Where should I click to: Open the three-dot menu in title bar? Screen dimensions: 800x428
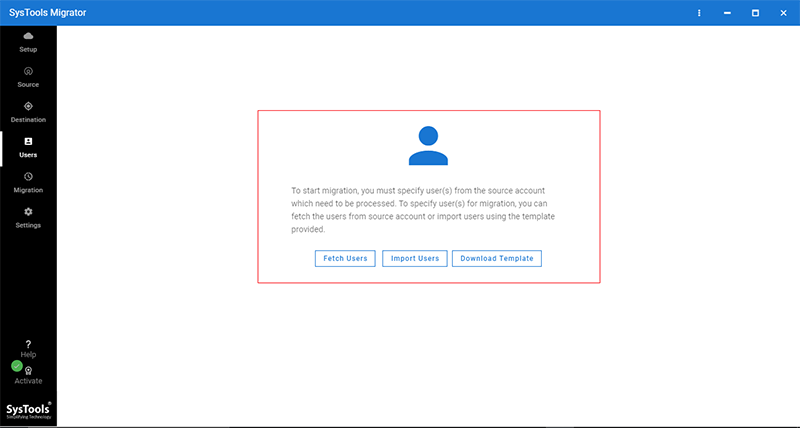point(699,13)
